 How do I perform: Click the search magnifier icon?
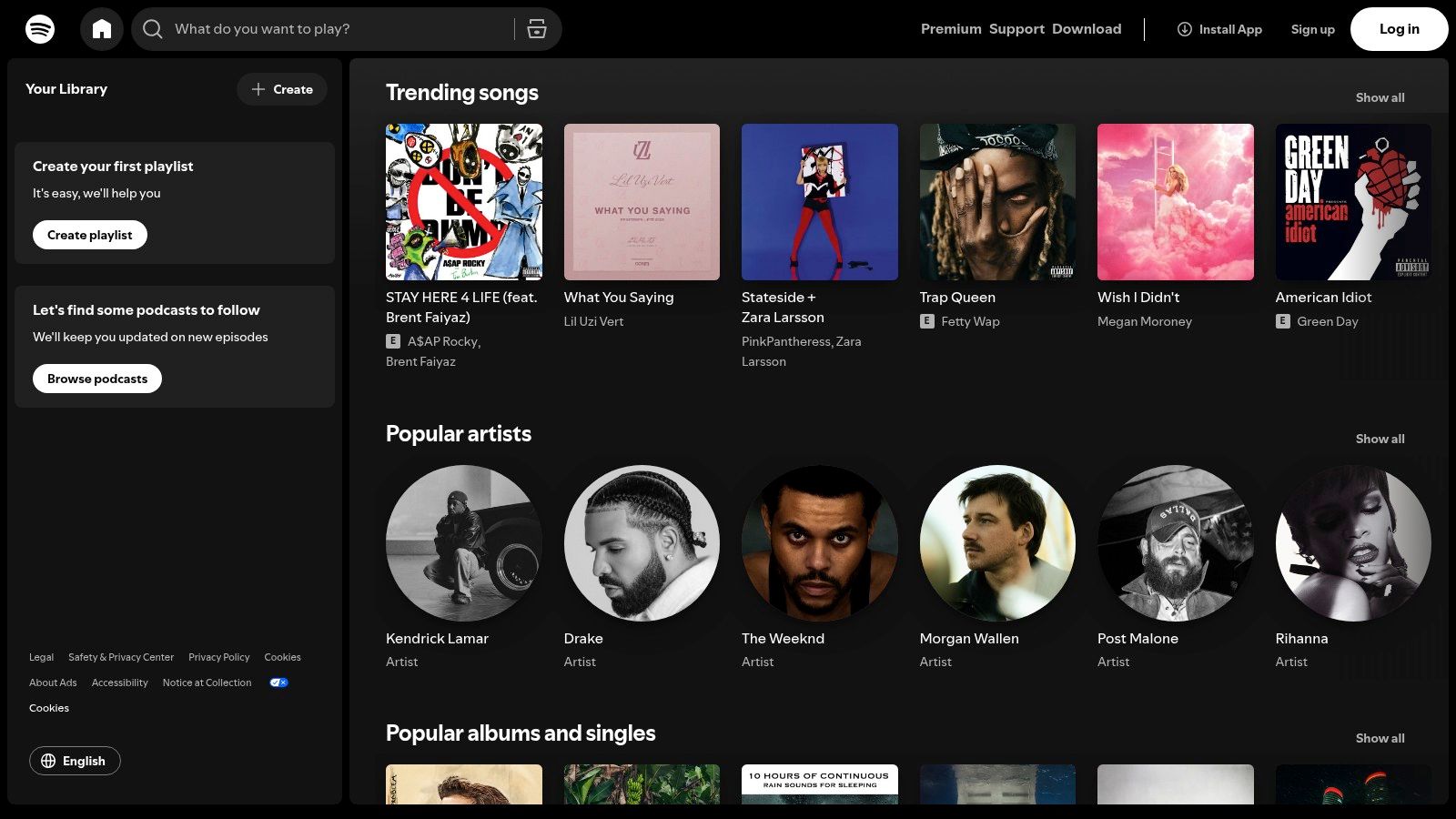tap(153, 28)
